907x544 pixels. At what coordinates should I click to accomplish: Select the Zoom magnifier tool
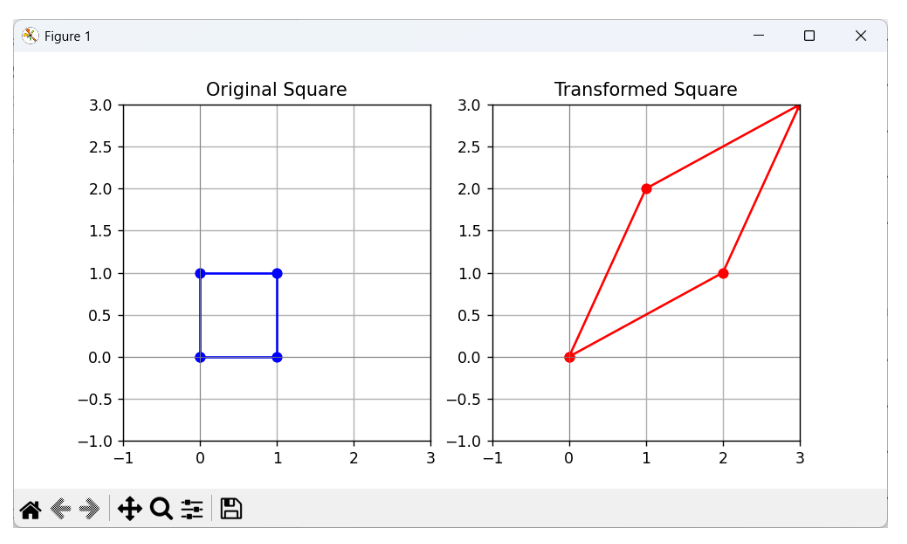pos(161,509)
